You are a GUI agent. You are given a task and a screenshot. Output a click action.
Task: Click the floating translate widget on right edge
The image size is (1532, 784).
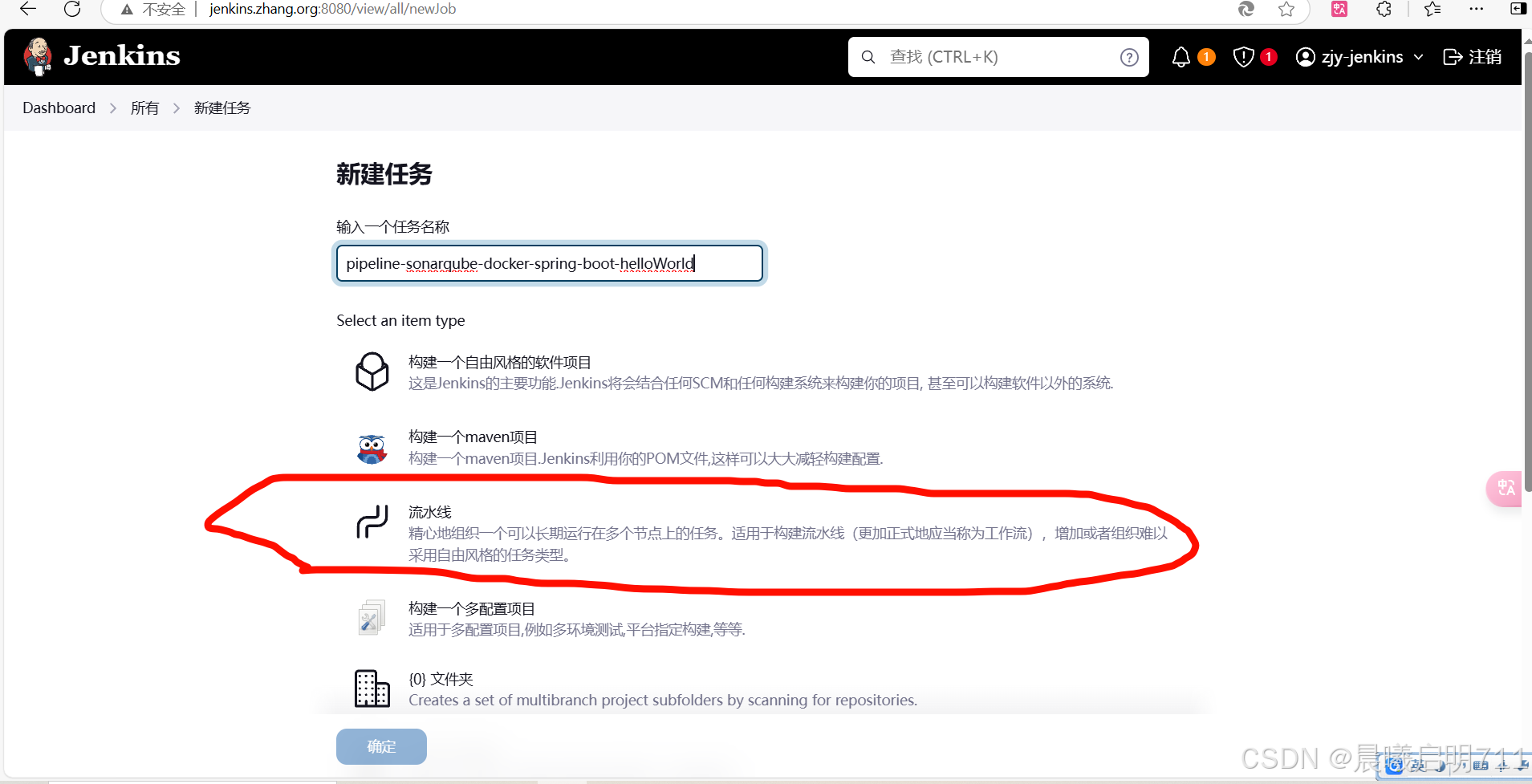pos(1505,488)
